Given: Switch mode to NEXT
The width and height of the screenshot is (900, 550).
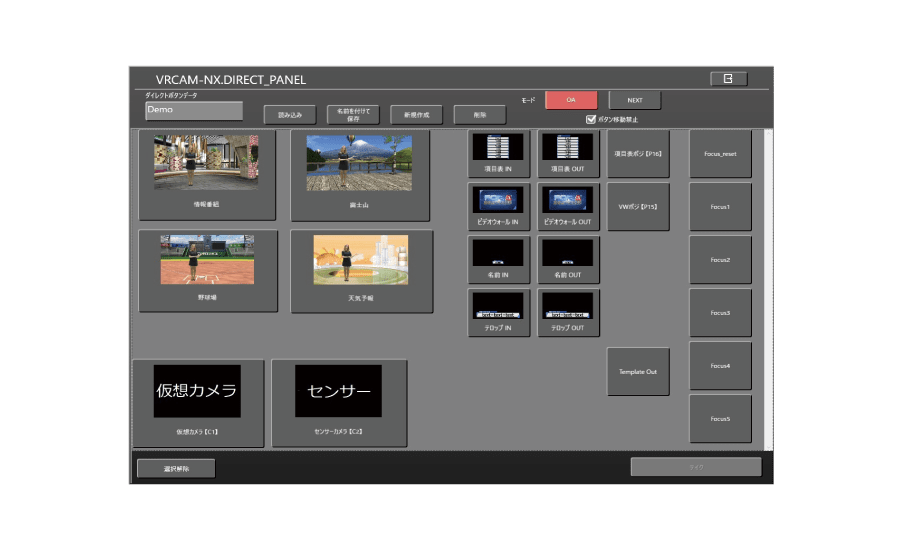Looking at the screenshot, I should tap(634, 100).
